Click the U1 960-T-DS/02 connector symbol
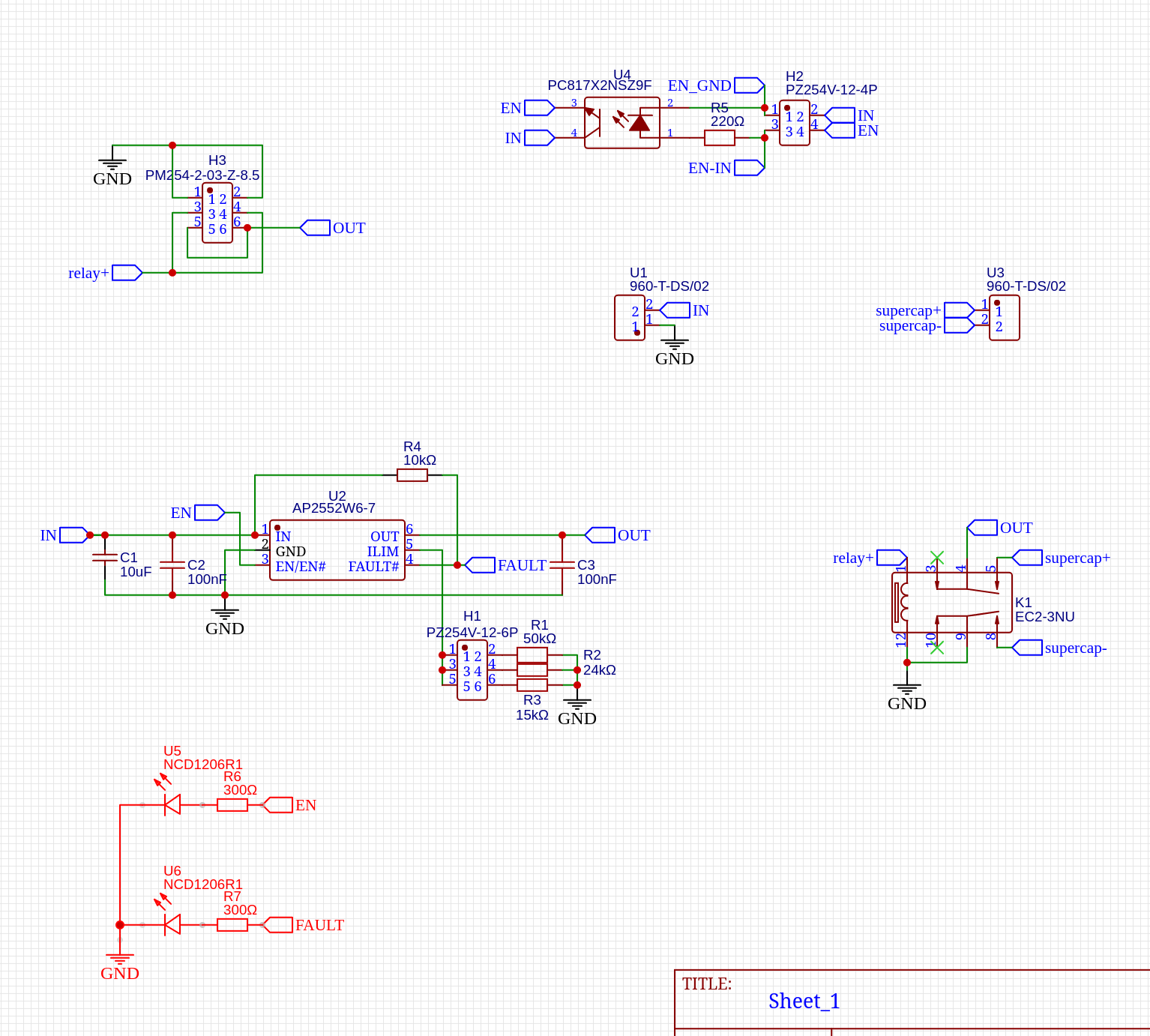The image size is (1150, 1036). 630,318
